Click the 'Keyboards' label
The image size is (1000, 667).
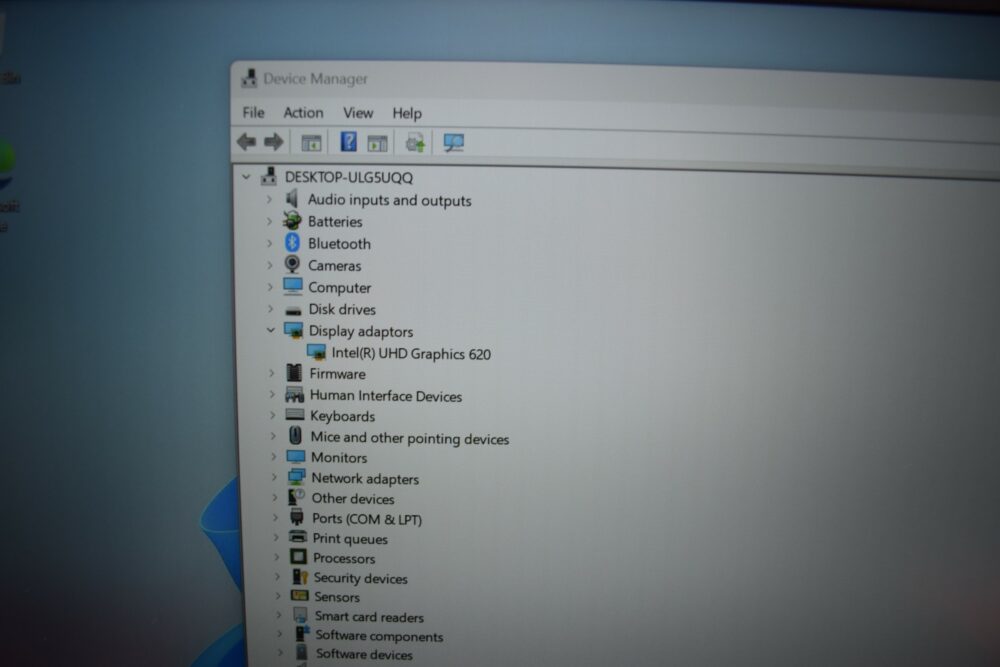coord(342,416)
